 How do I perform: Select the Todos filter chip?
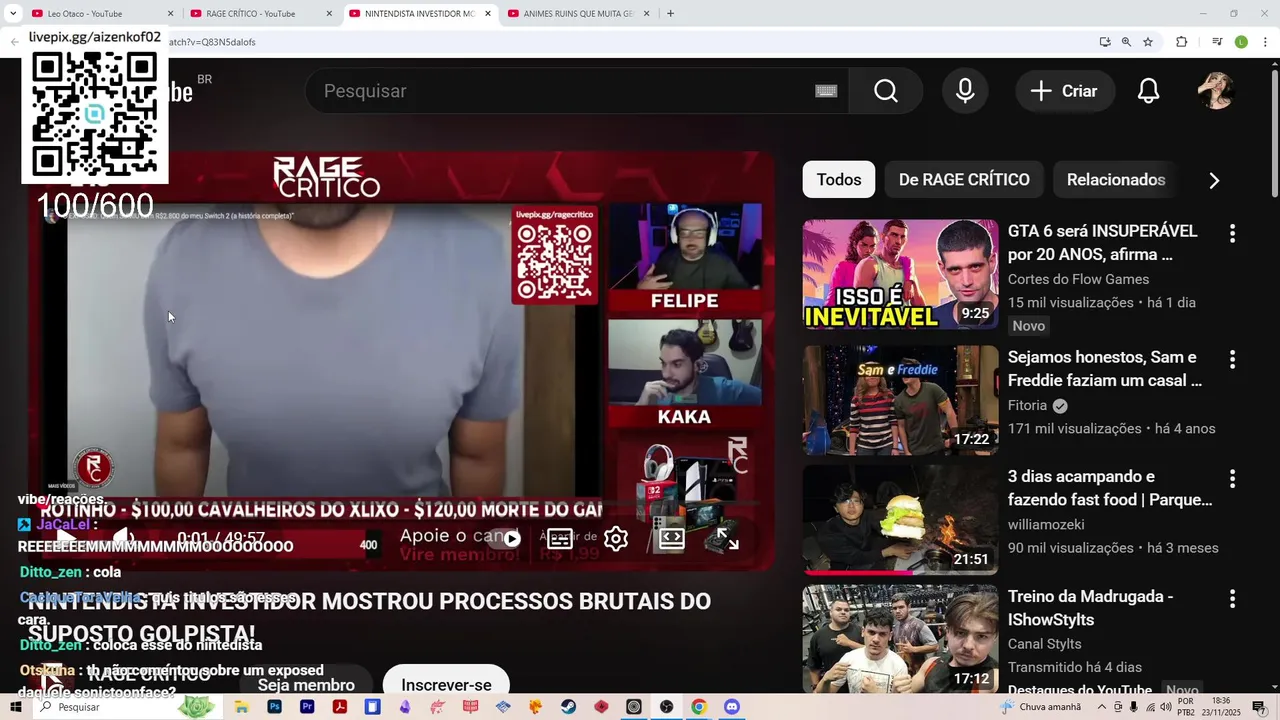(x=839, y=180)
